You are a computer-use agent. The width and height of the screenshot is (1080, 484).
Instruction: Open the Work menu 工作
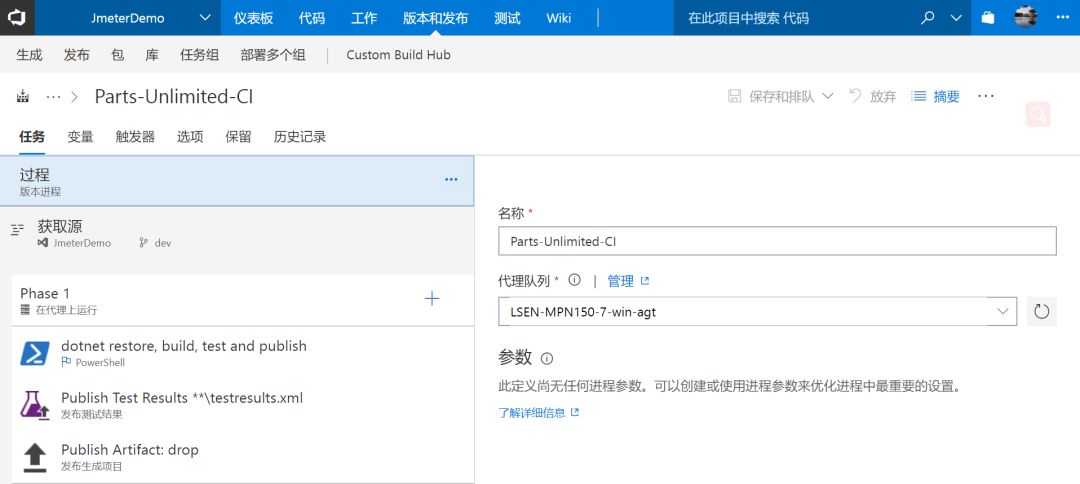click(x=364, y=18)
